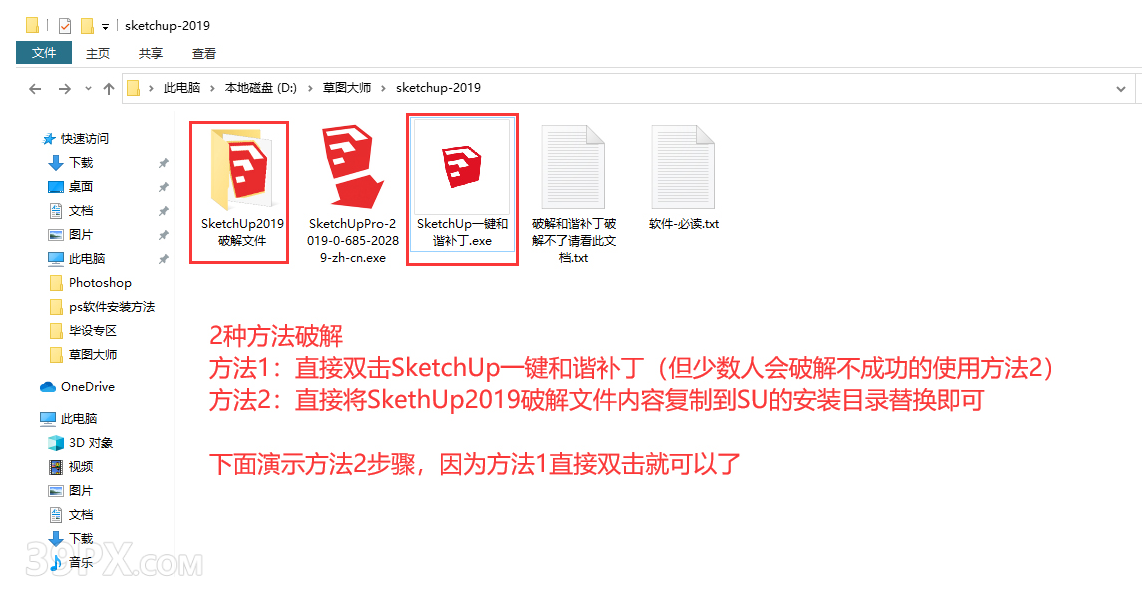The image size is (1142, 603).
Task: Open 桌面 in the navigation pane
Action: point(71,186)
